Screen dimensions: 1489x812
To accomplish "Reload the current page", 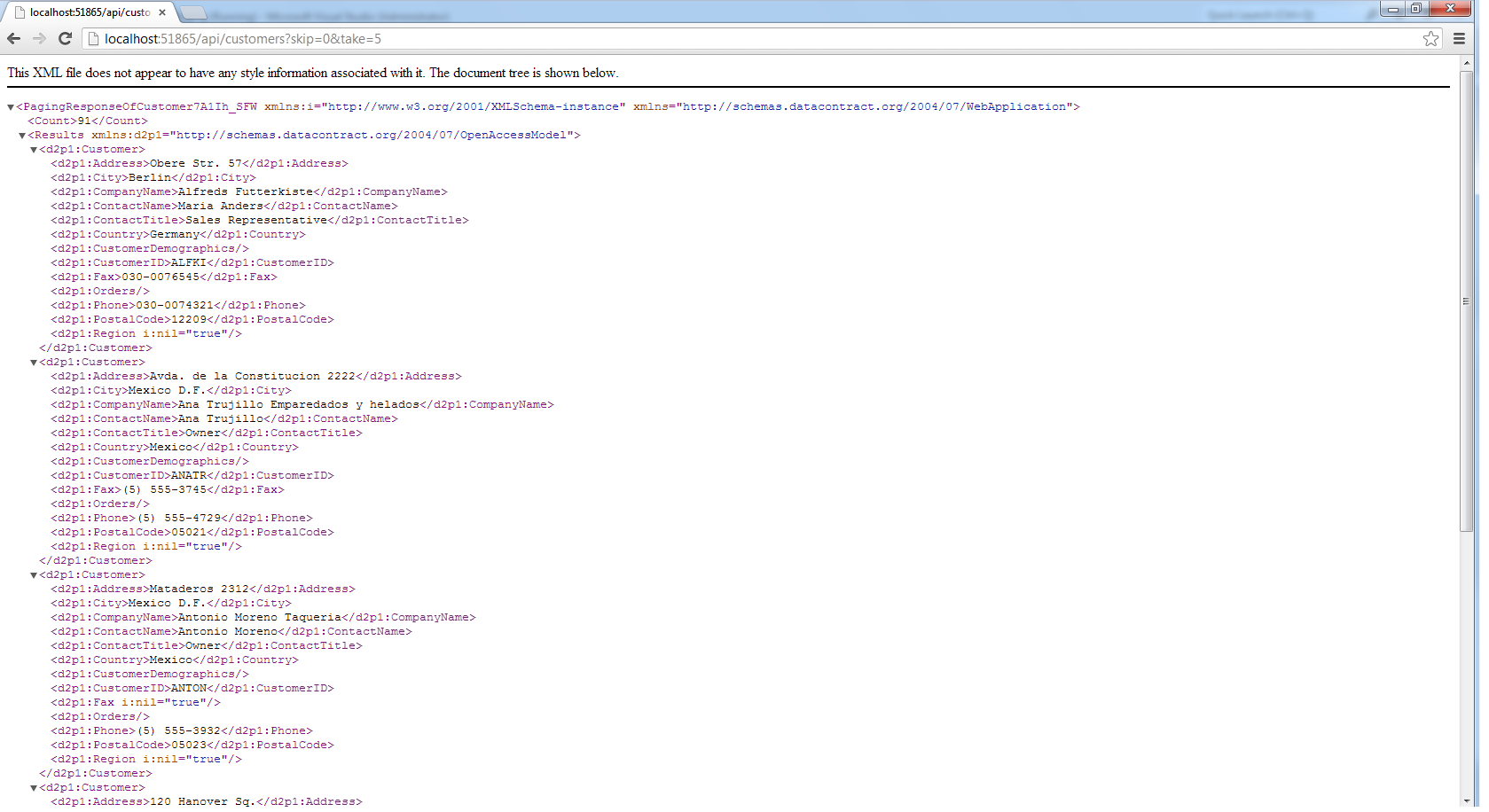I will 65,39.
